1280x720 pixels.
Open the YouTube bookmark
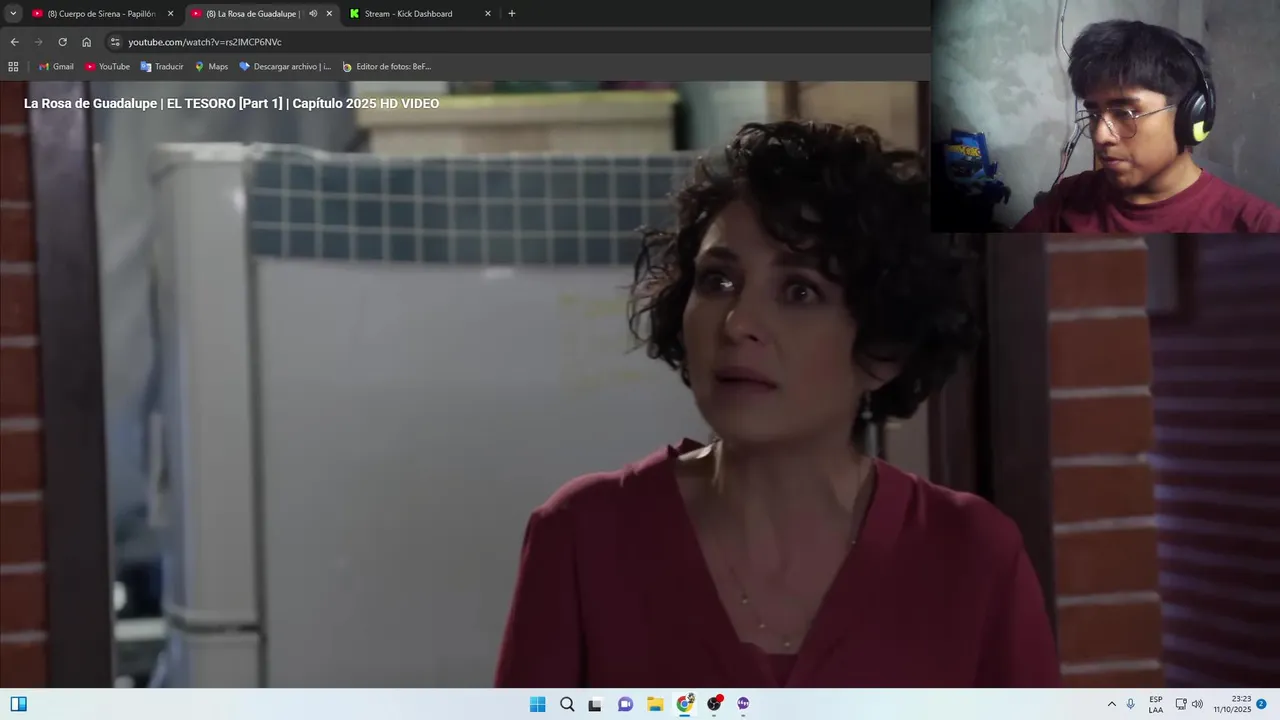point(107,67)
